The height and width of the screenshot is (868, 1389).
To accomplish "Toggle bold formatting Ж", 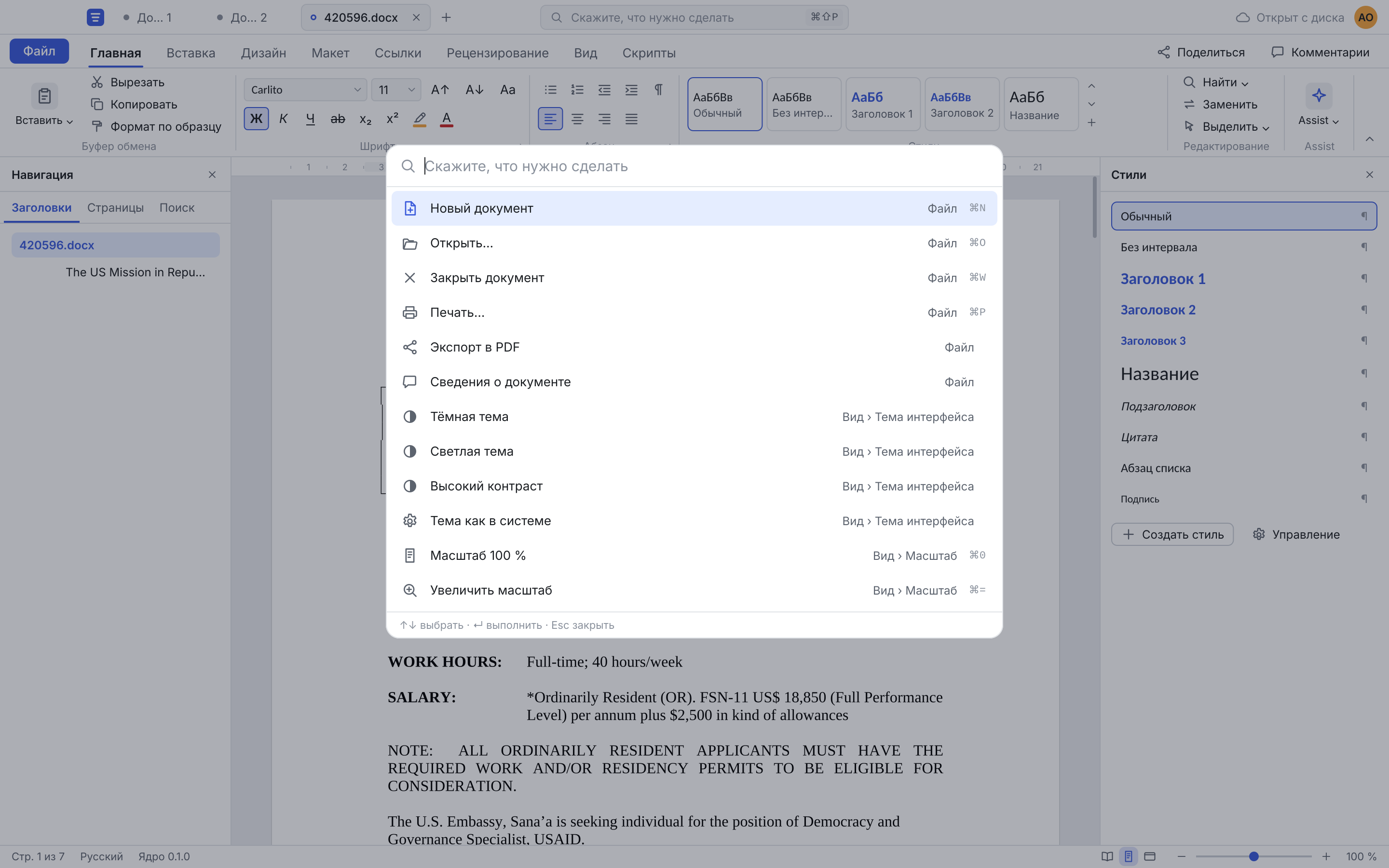I will (256, 119).
